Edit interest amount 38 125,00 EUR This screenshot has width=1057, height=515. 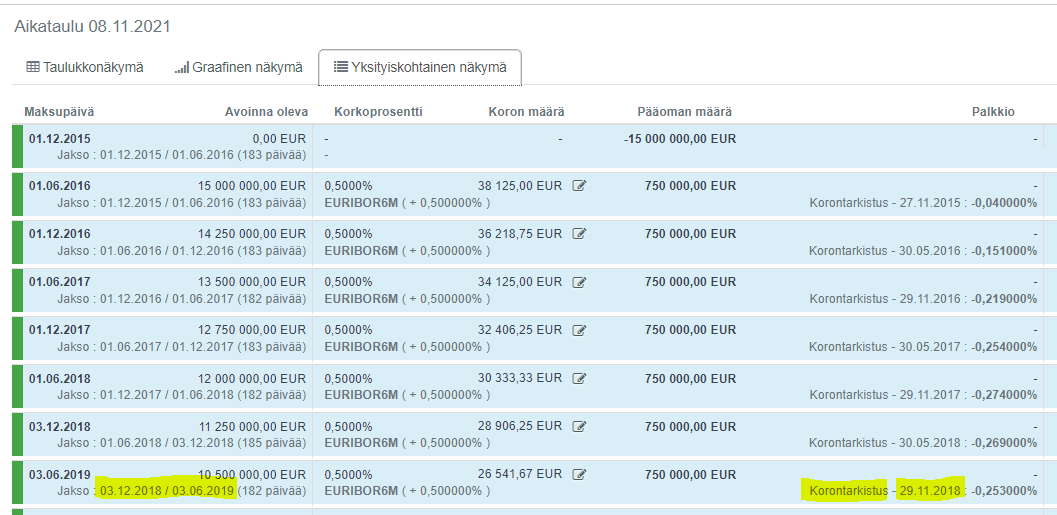coord(579,186)
